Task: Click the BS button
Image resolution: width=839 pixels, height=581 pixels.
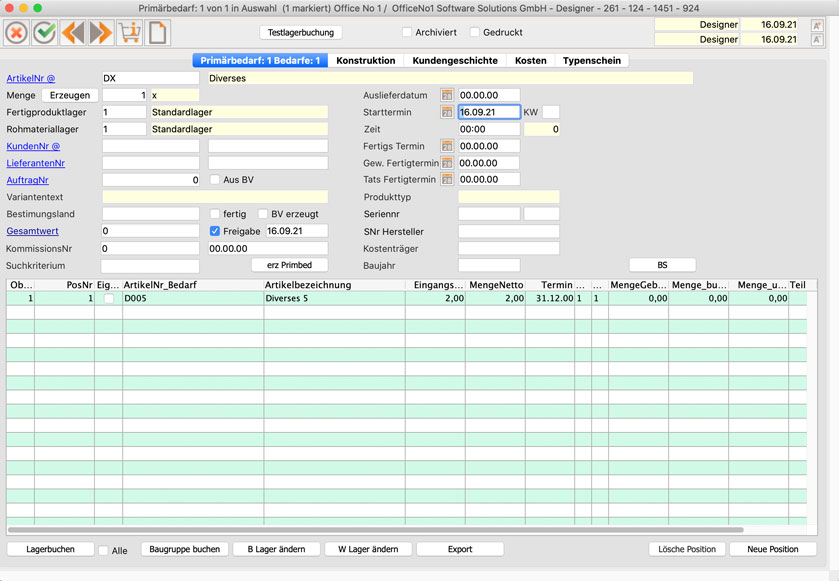Action: click(662, 265)
